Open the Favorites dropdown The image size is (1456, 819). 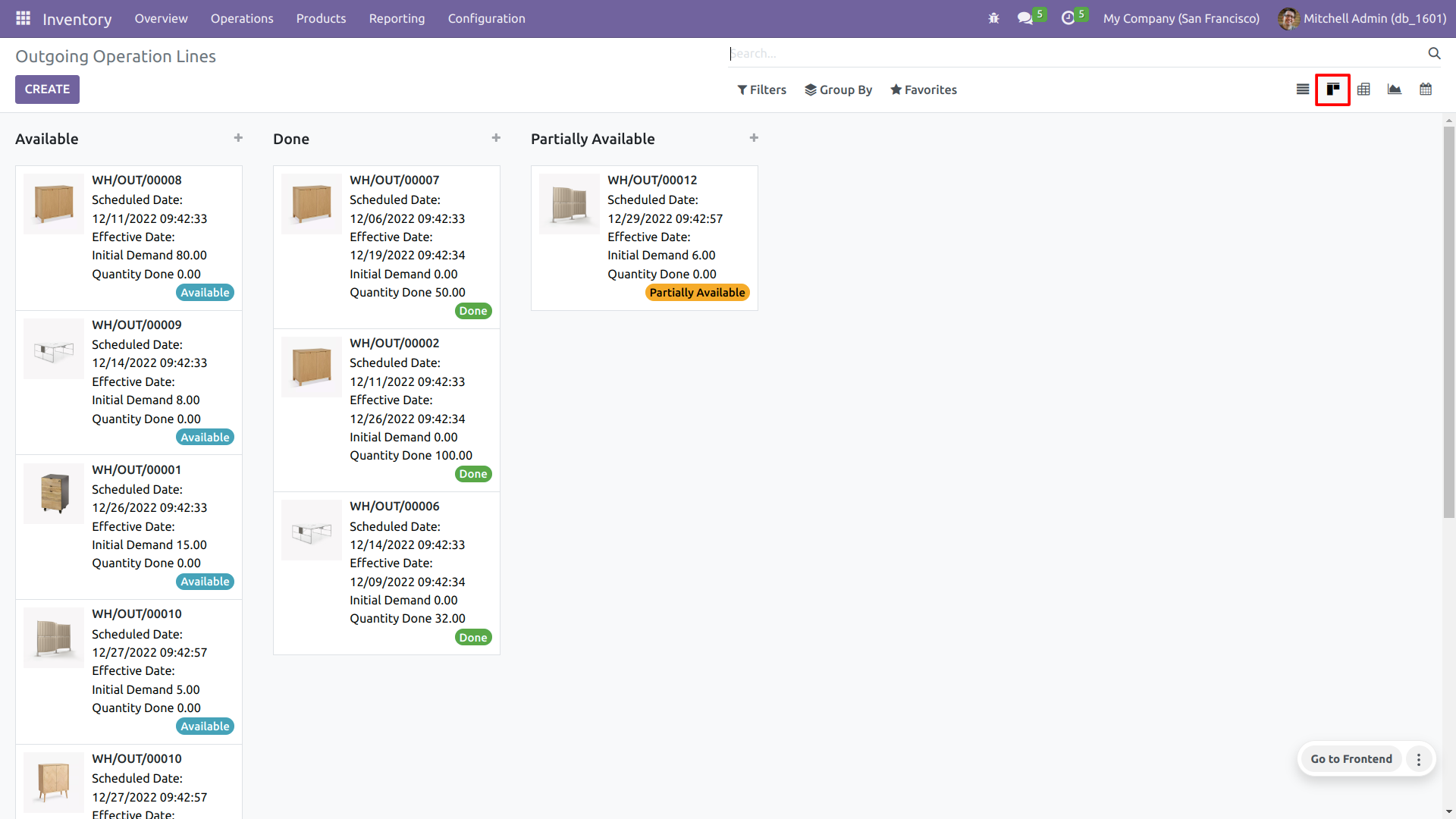click(923, 89)
